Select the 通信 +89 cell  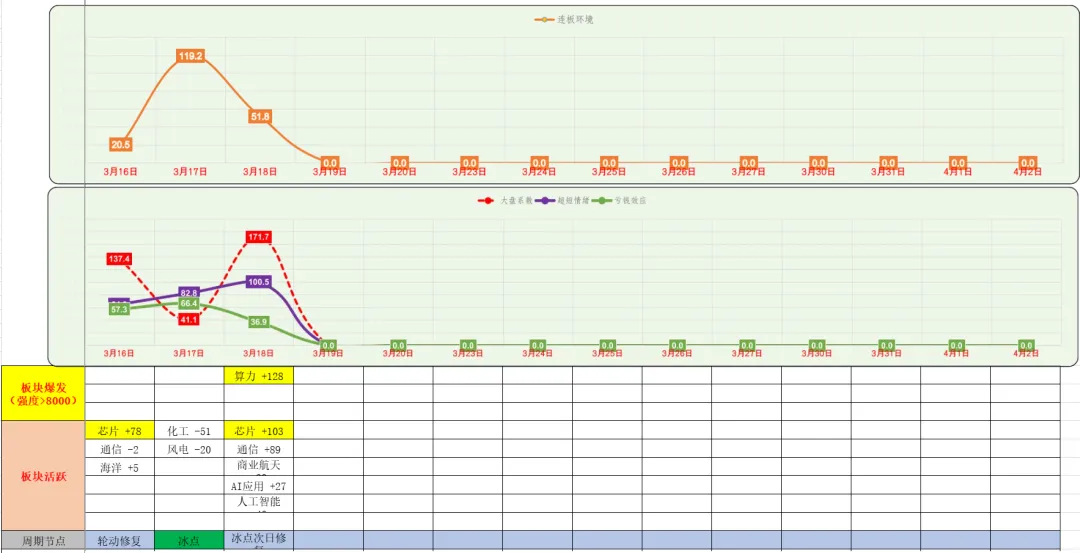click(259, 449)
